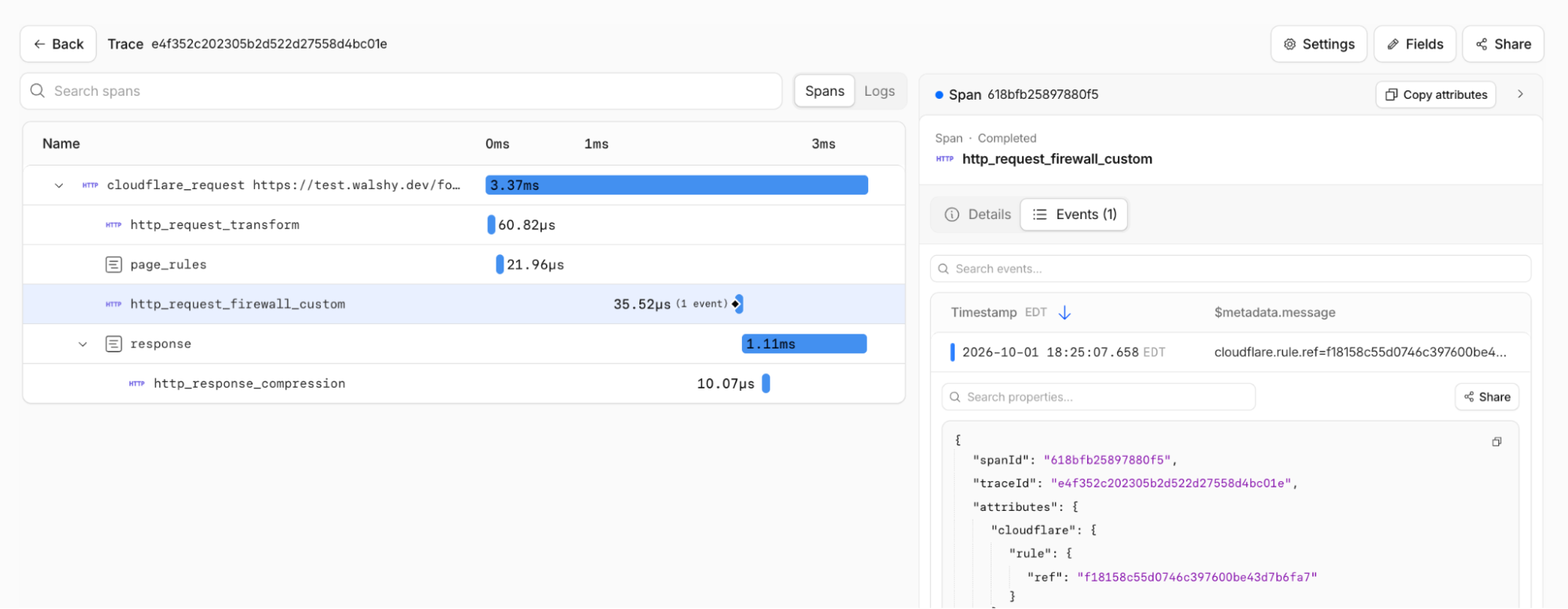The height and width of the screenshot is (609, 1568).
Task: Click the rule ref value f18158c55d0746c397600be43d7b6fa7
Action: pos(1197,577)
